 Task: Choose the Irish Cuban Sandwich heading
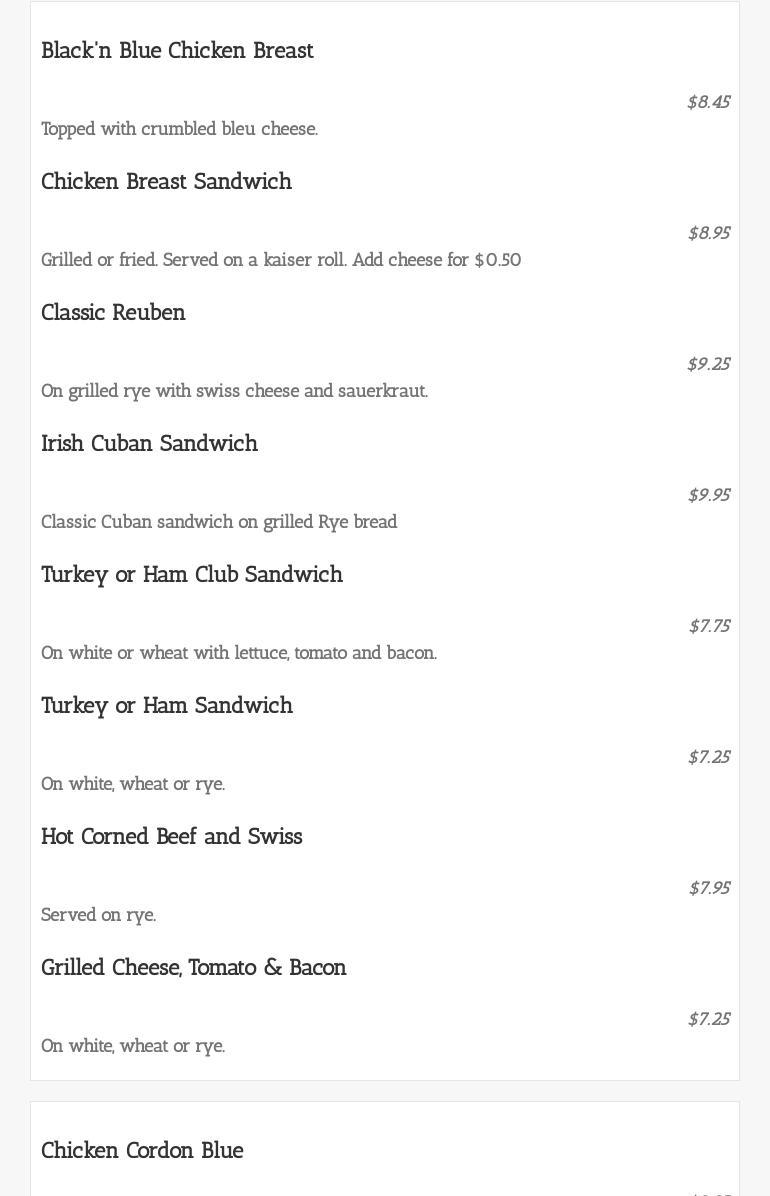(x=150, y=444)
